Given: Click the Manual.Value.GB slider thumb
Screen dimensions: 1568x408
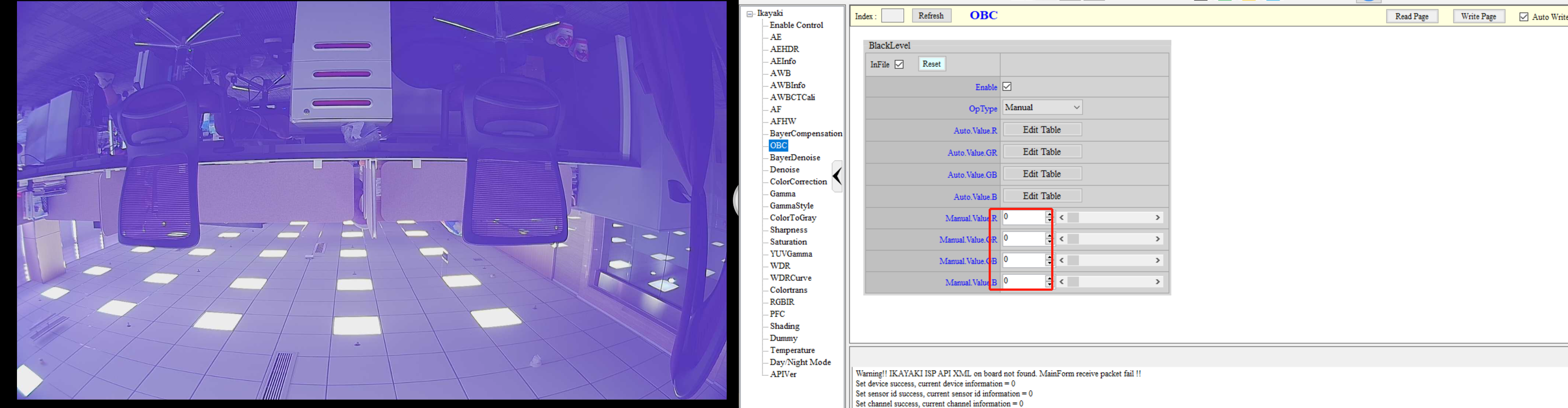Looking at the screenshot, I should 1073,260.
